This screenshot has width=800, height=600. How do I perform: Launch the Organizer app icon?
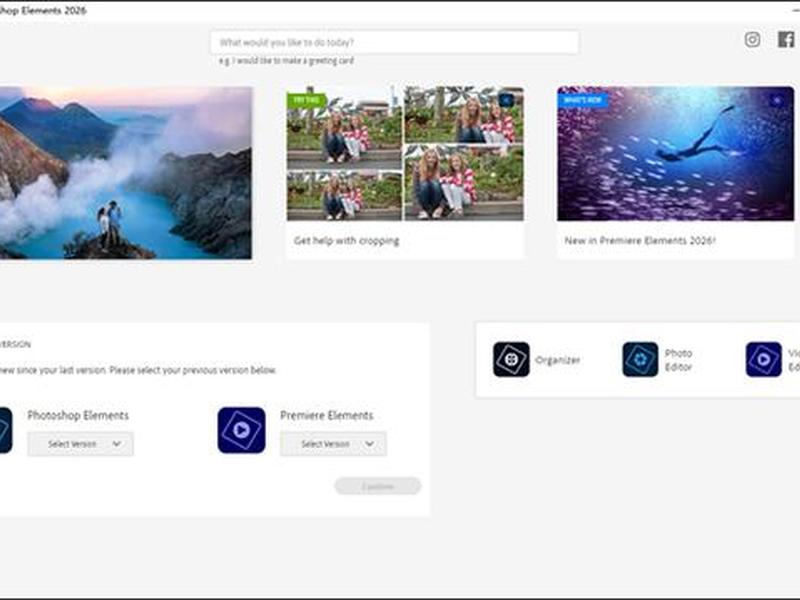pos(511,360)
